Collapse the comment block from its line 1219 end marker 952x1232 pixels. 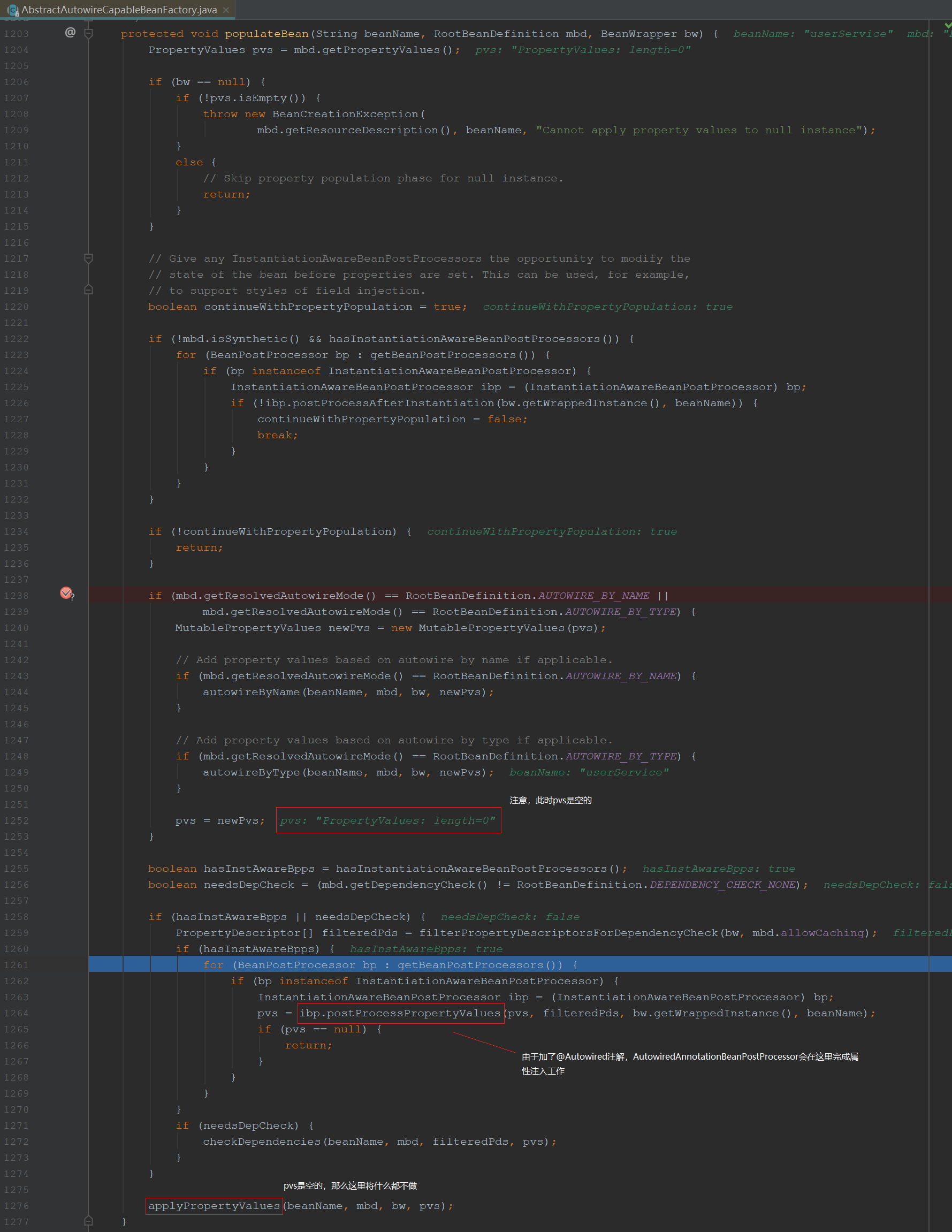pos(88,290)
